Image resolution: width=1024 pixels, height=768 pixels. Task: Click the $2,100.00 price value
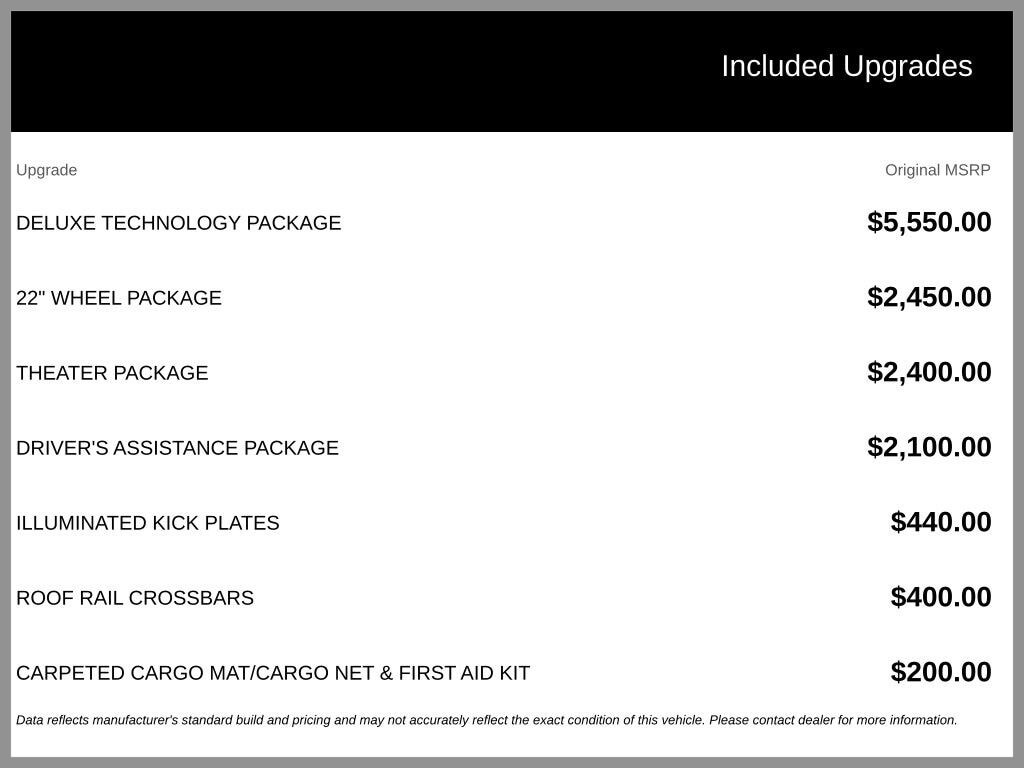point(929,447)
